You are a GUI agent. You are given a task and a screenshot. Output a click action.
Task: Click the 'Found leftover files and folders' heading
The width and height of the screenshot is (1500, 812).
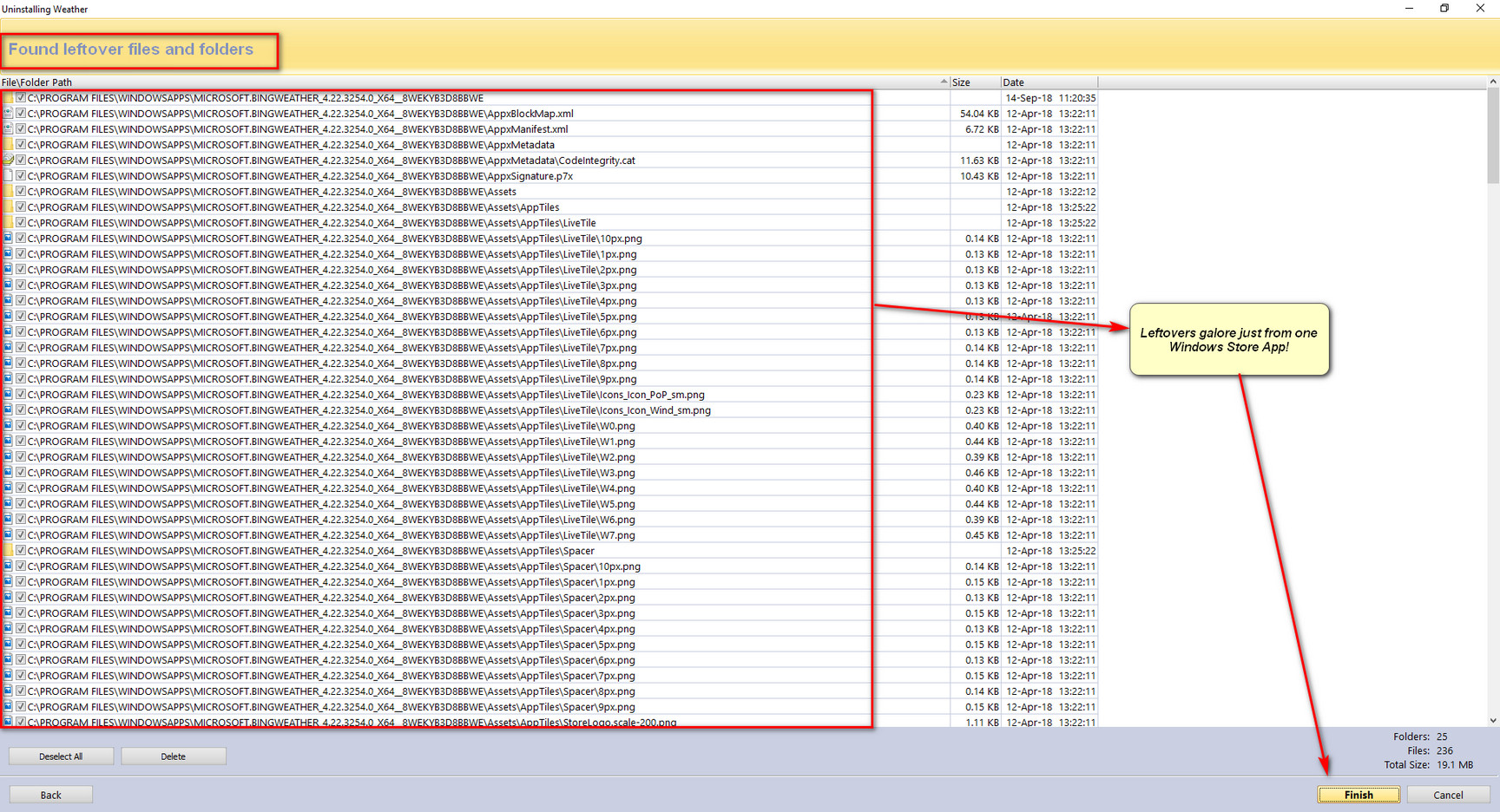(131, 49)
